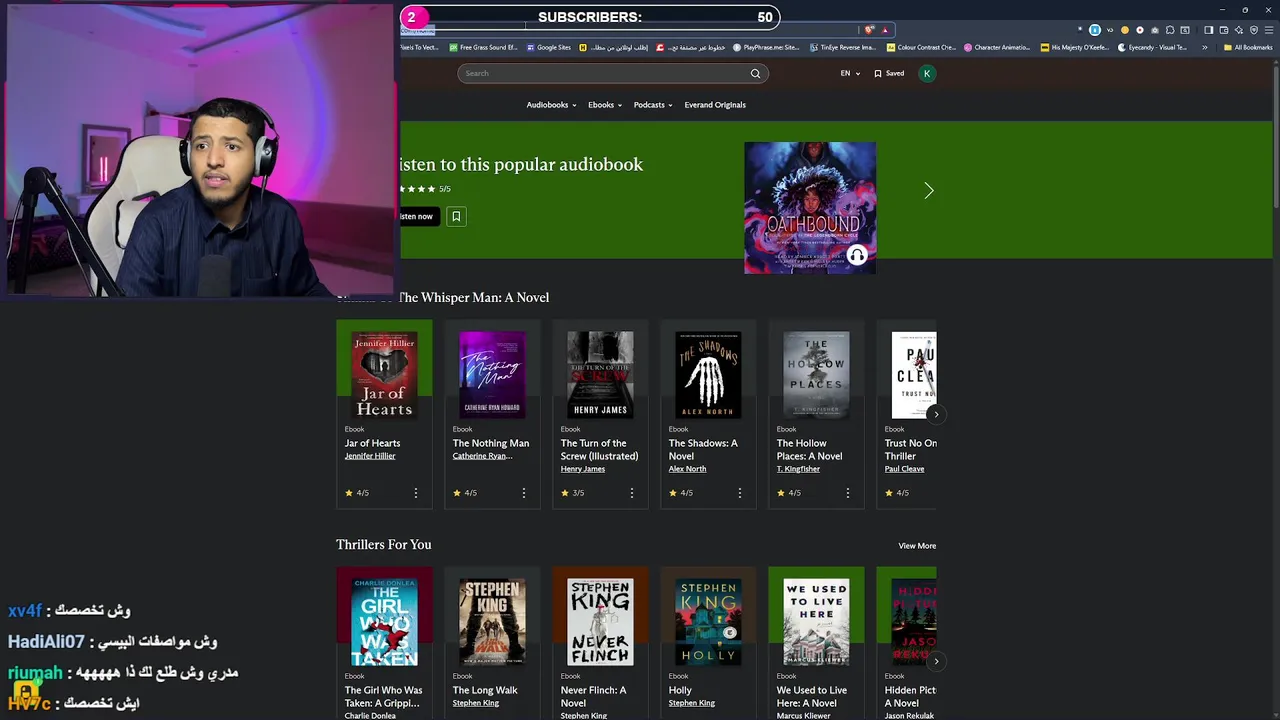Viewport: 1280px width, 720px height.
Task: Click the star rating of Jar of Hearts
Action: tap(357, 493)
